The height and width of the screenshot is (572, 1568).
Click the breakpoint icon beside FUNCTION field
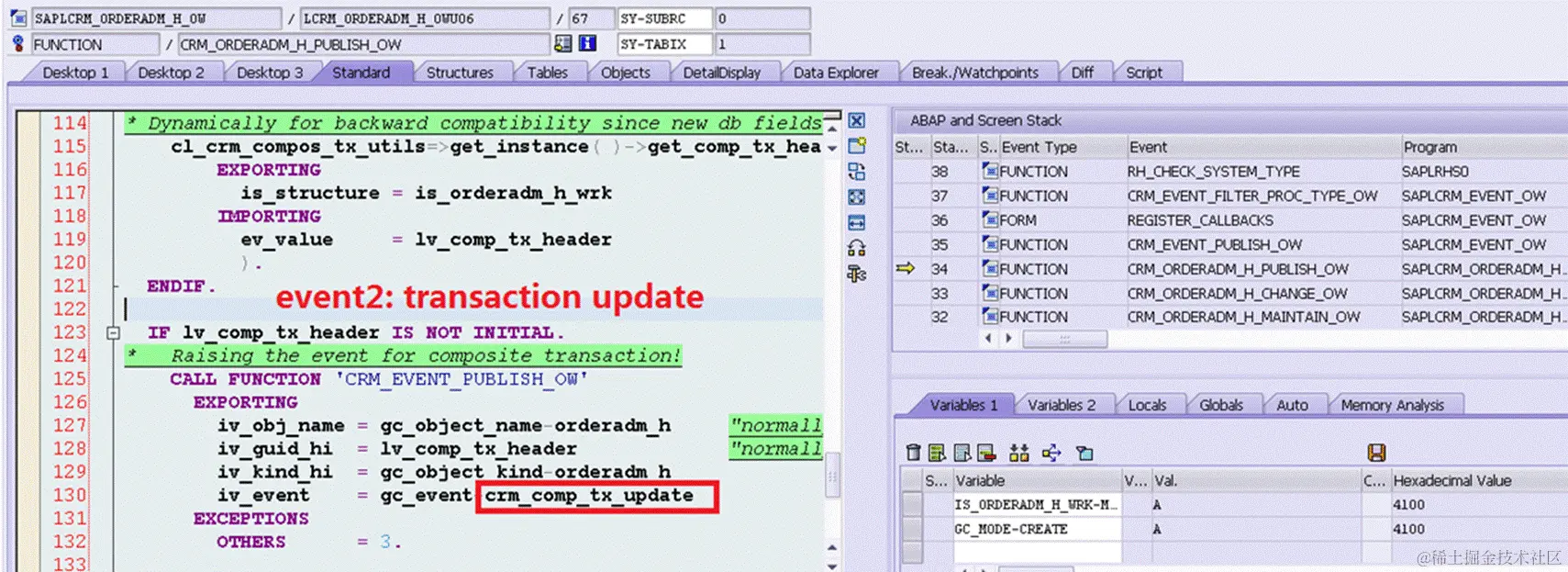click(17, 43)
